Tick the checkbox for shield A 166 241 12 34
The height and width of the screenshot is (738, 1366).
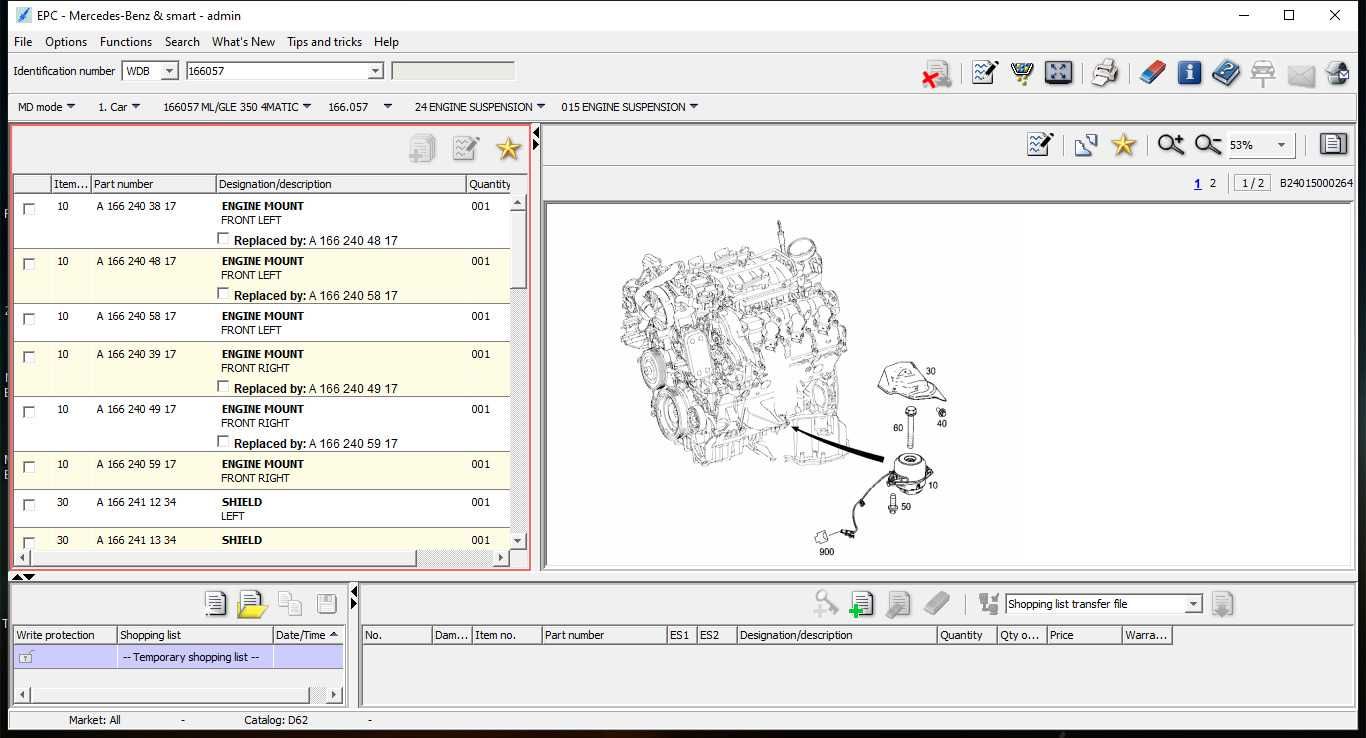click(29, 505)
